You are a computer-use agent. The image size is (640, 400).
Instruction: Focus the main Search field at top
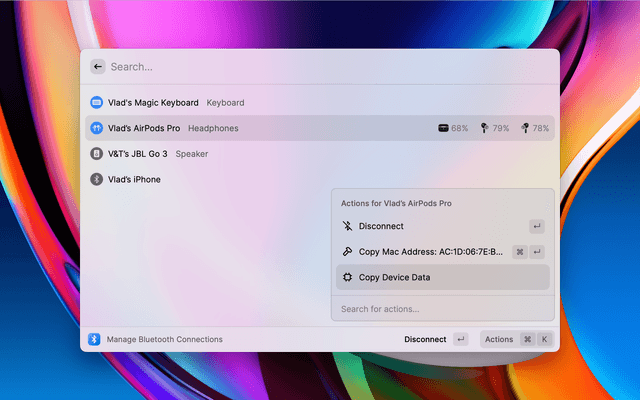(300, 67)
